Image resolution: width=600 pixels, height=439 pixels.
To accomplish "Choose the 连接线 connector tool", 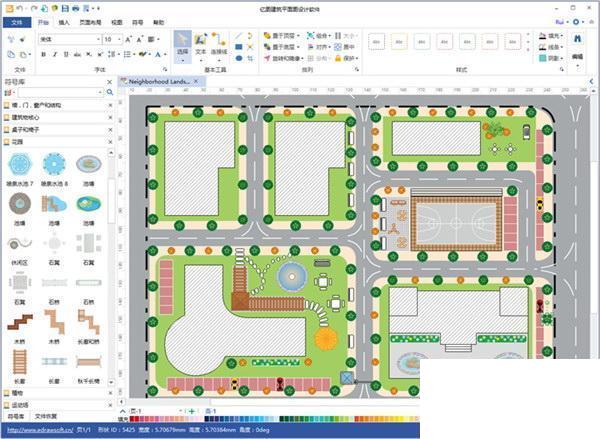I will pyautogui.click(x=218, y=46).
